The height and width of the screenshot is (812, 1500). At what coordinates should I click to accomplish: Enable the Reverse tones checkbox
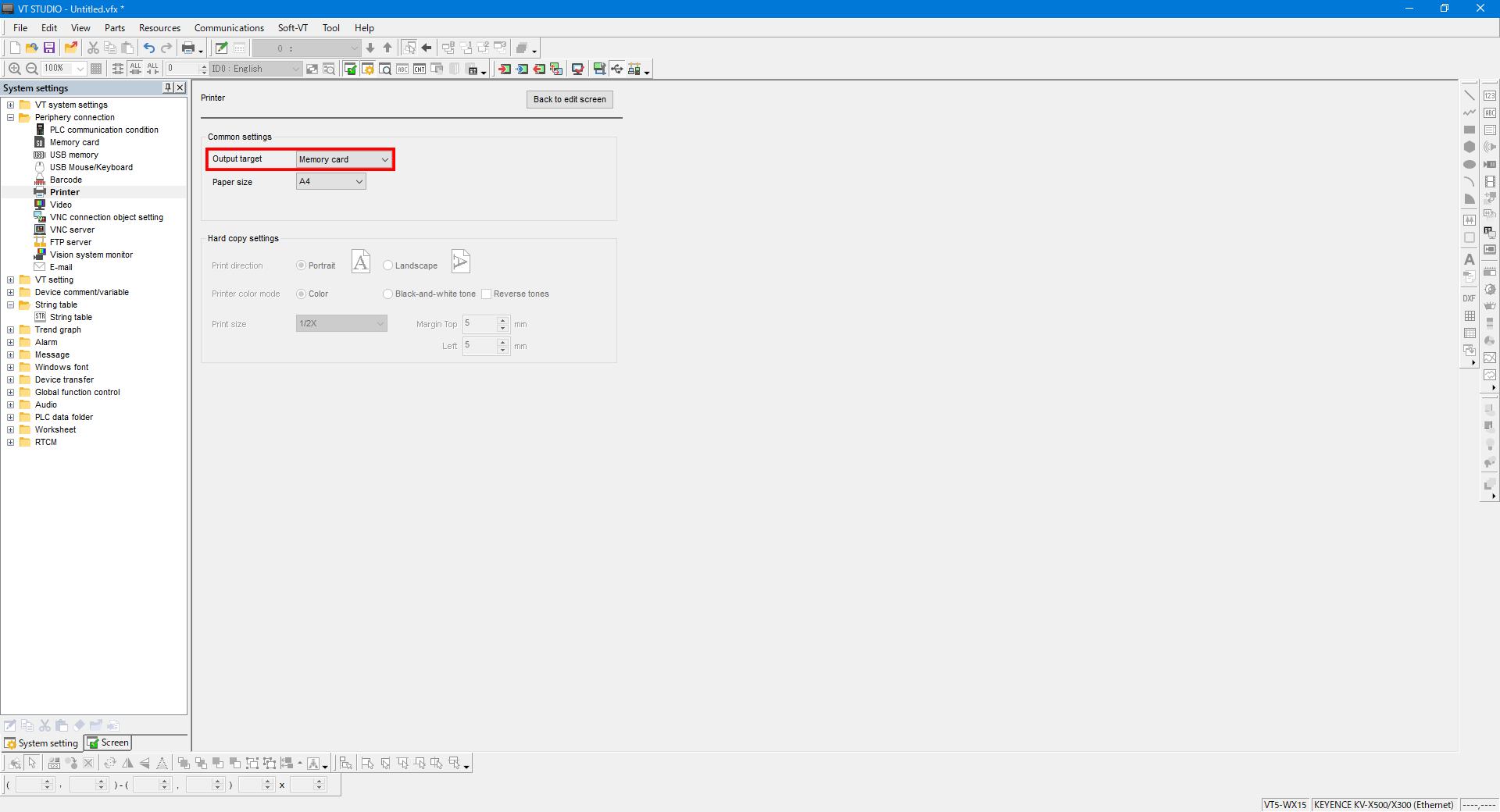click(487, 294)
